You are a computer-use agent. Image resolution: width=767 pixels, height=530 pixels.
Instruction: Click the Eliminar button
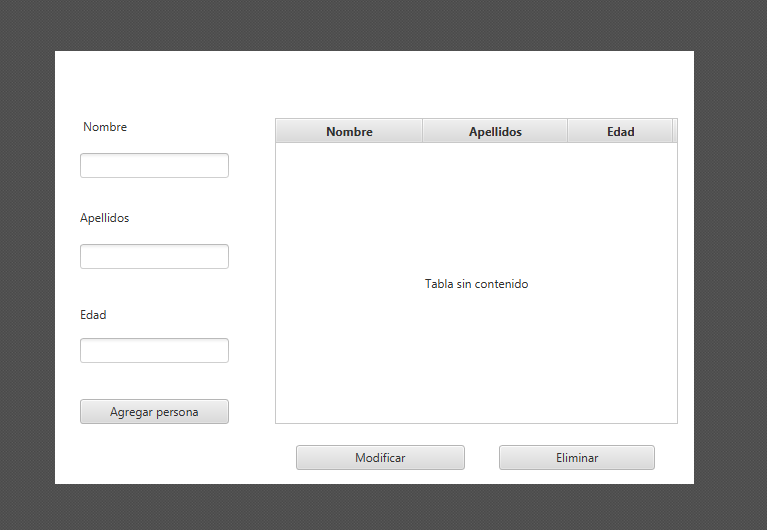[577, 458]
